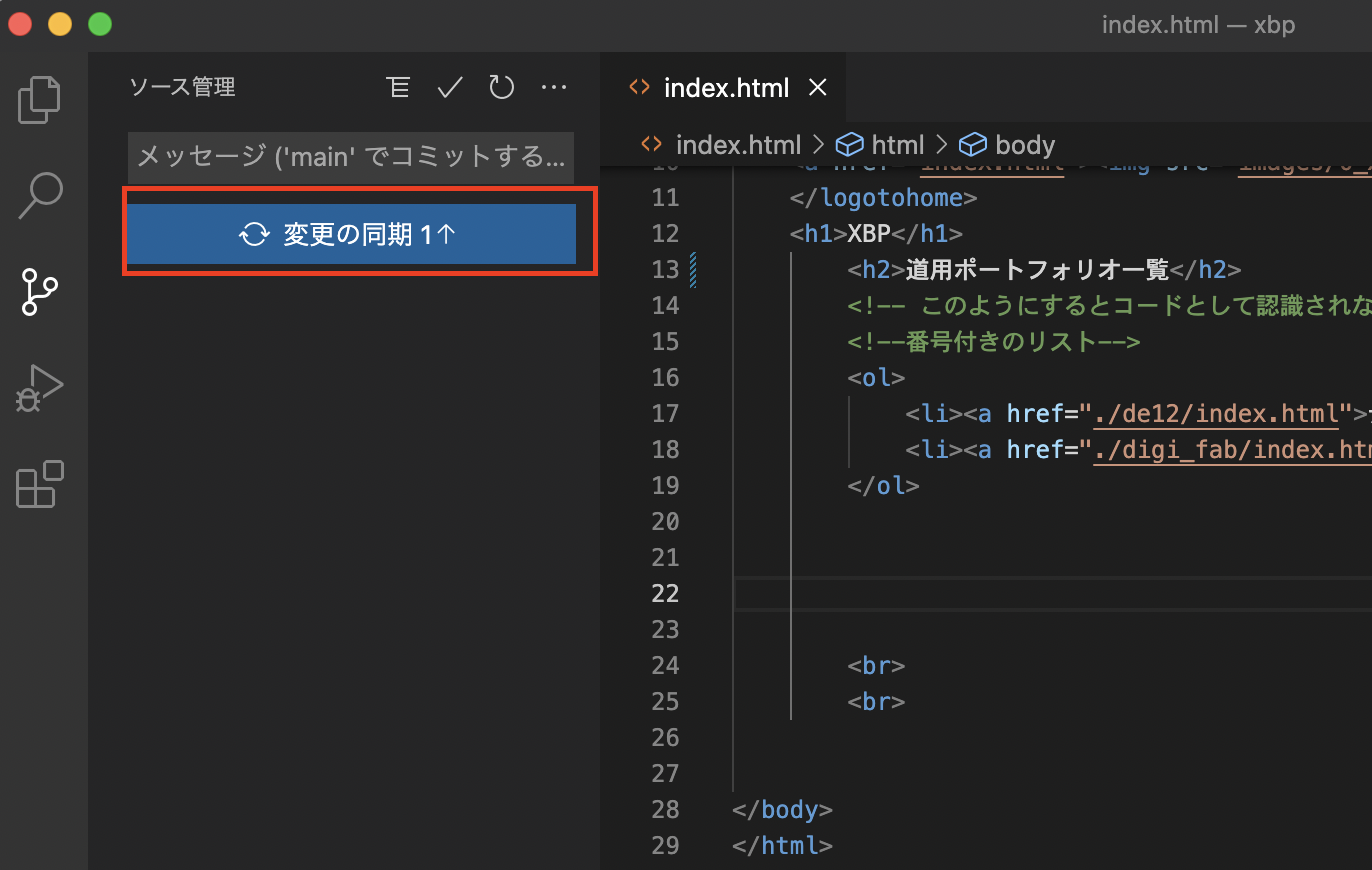Click the cube icon next to html breadcrumb
The width and height of the screenshot is (1372, 870).
pos(848,144)
